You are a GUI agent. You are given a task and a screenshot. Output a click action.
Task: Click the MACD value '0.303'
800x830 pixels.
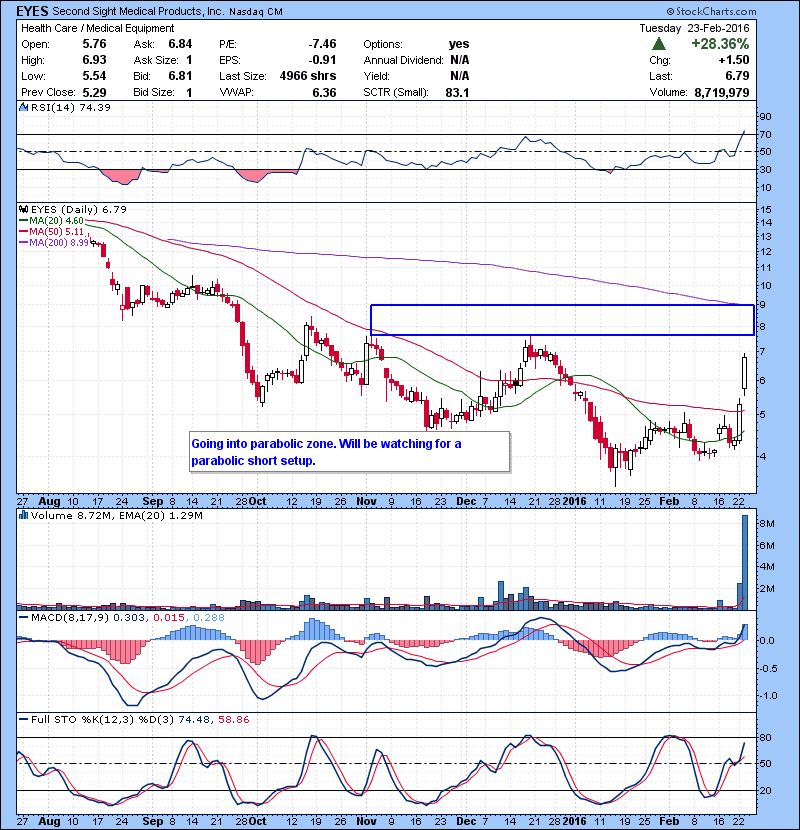tap(129, 618)
